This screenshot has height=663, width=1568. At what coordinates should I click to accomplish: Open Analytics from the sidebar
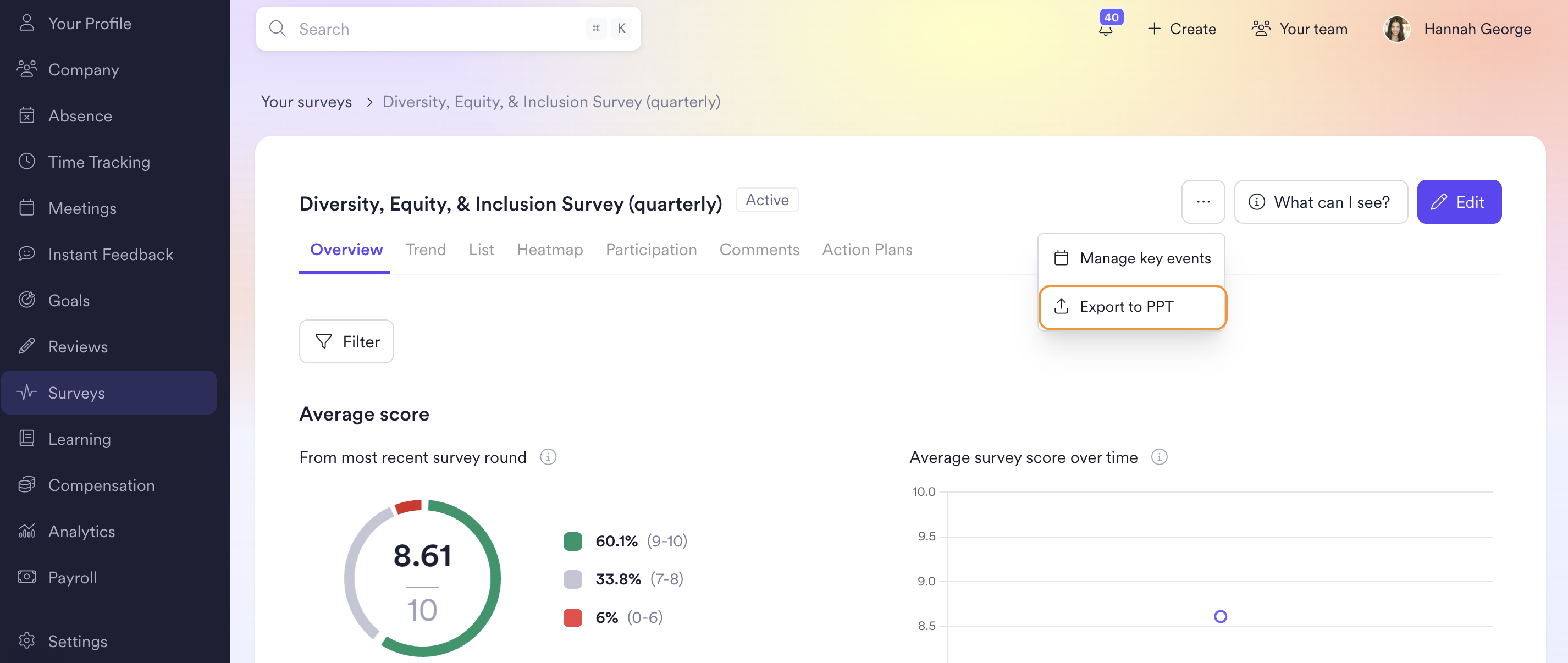click(81, 531)
